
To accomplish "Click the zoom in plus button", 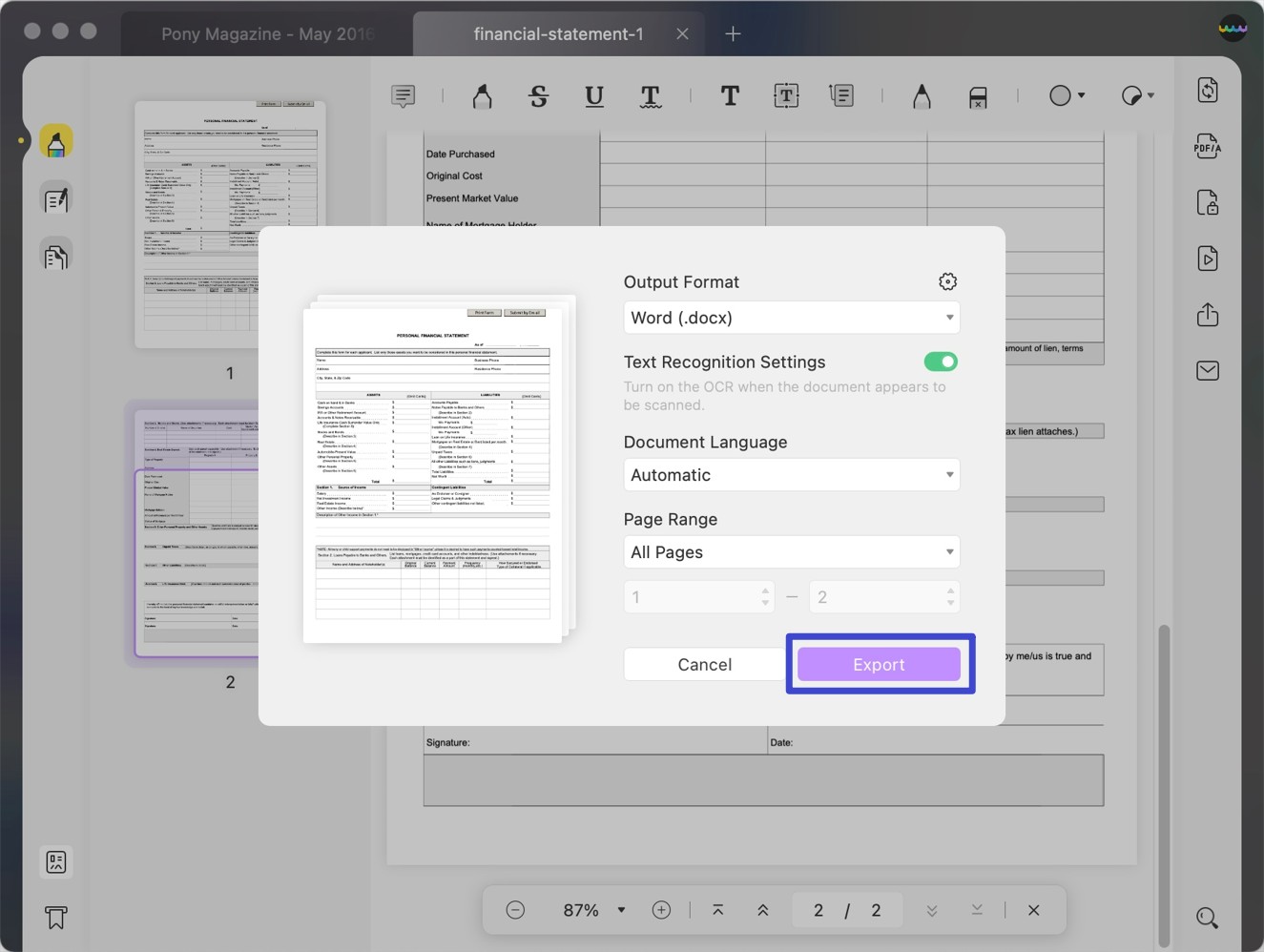I will pos(661,910).
